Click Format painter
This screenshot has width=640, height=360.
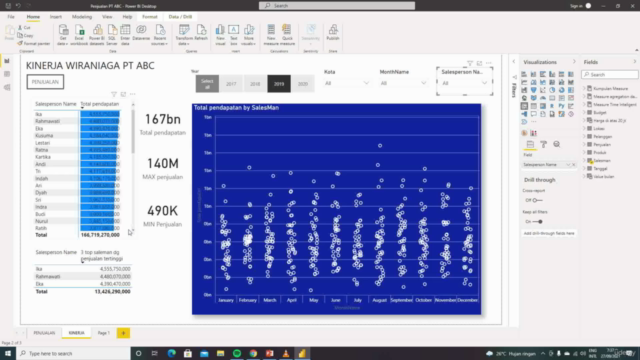[34, 43]
